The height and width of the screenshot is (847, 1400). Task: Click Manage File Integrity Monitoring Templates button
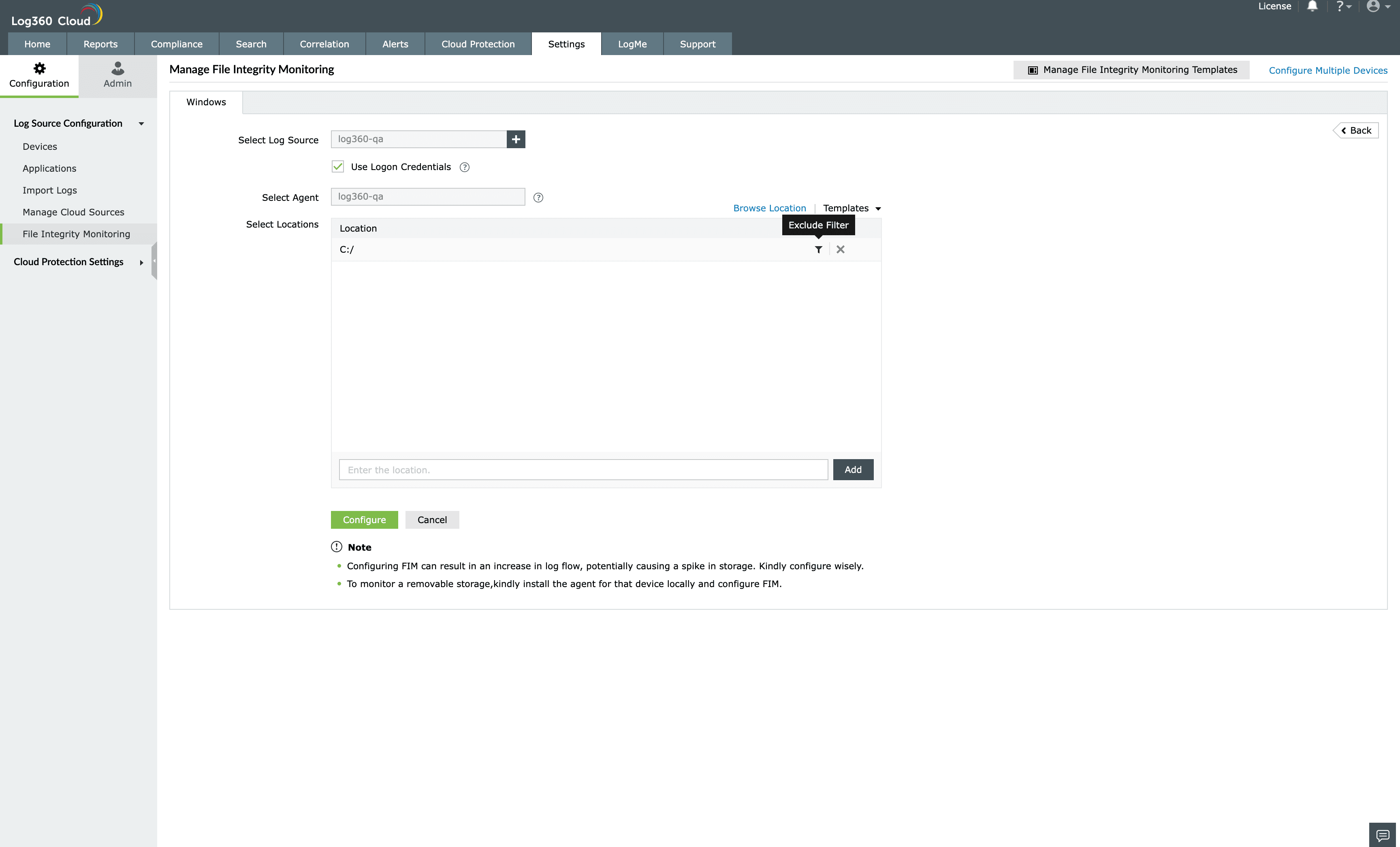click(x=1131, y=70)
